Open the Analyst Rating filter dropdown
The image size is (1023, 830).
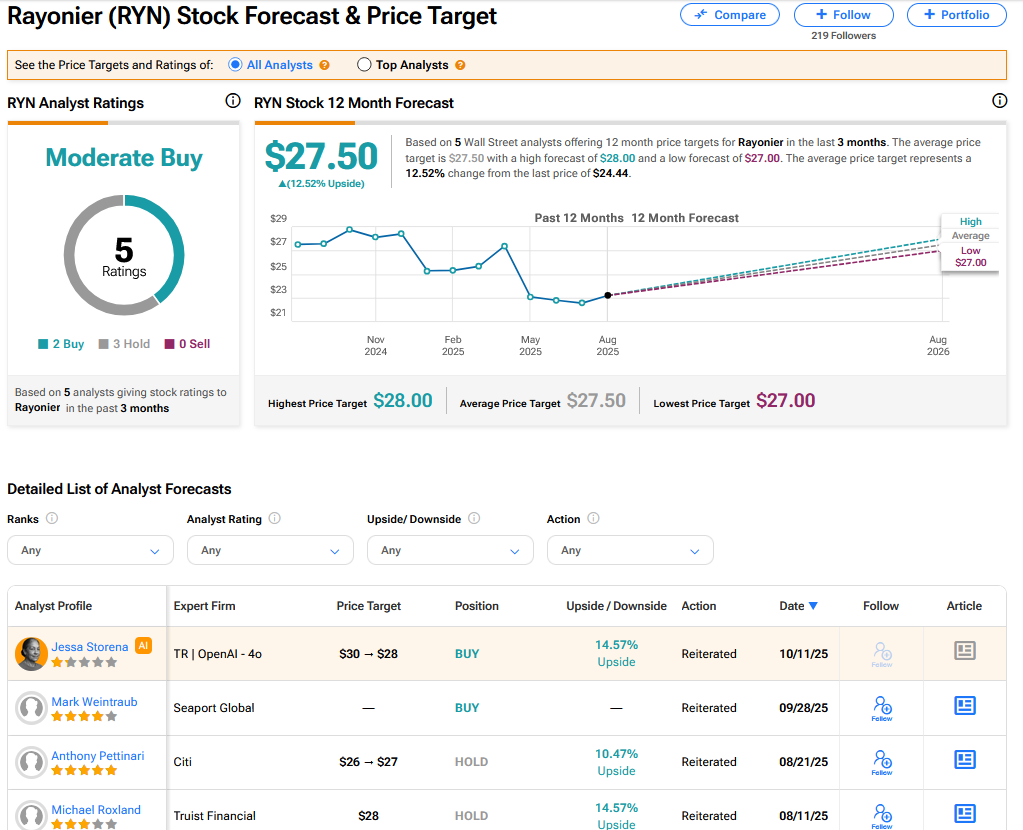(x=270, y=550)
